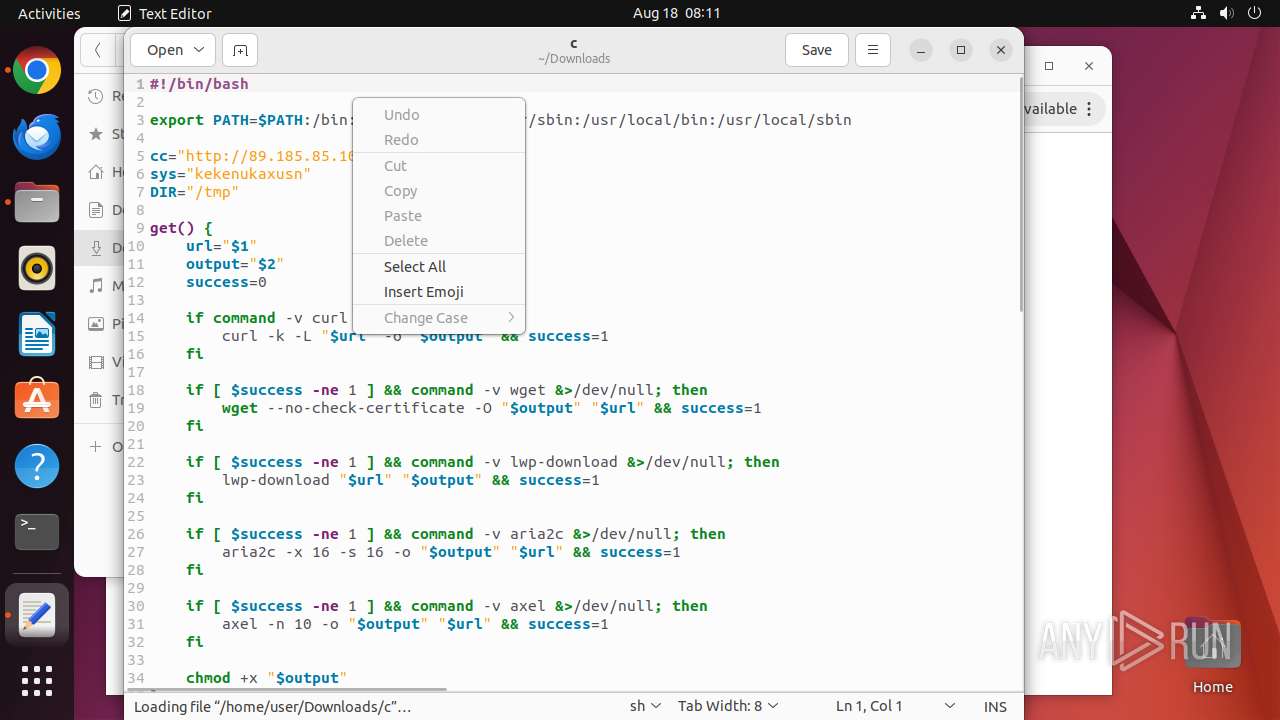Expand the Open recent files dropdown arrow

198,50
